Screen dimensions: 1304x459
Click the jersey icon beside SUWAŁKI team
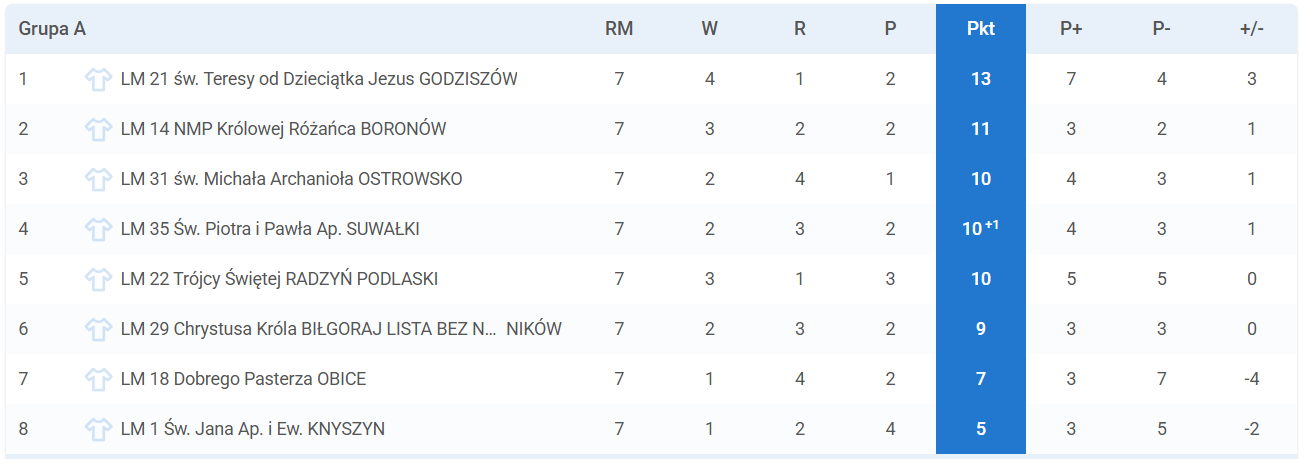point(98,229)
